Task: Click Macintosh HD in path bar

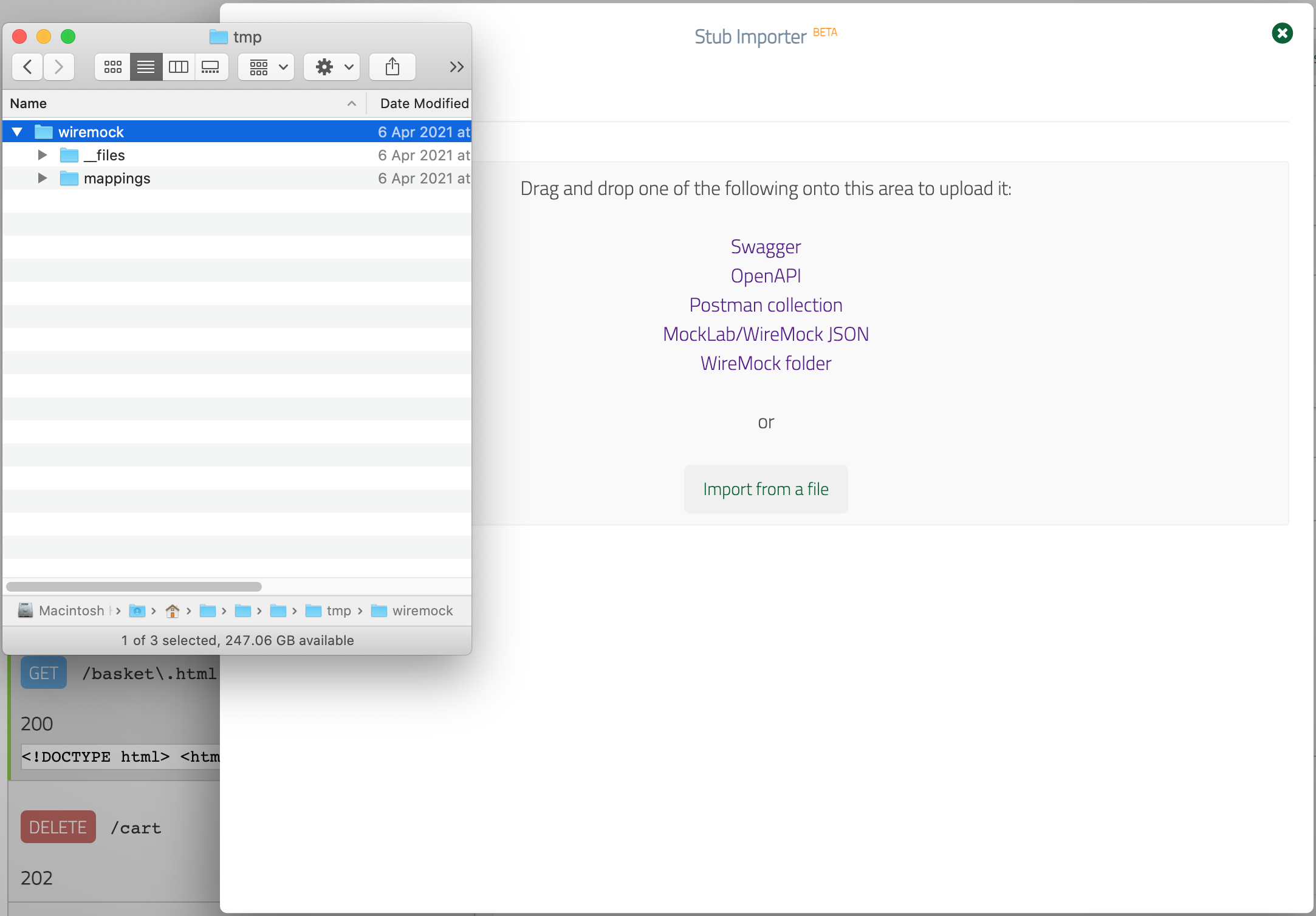Action: pyautogui.click(x=66, y=610)
